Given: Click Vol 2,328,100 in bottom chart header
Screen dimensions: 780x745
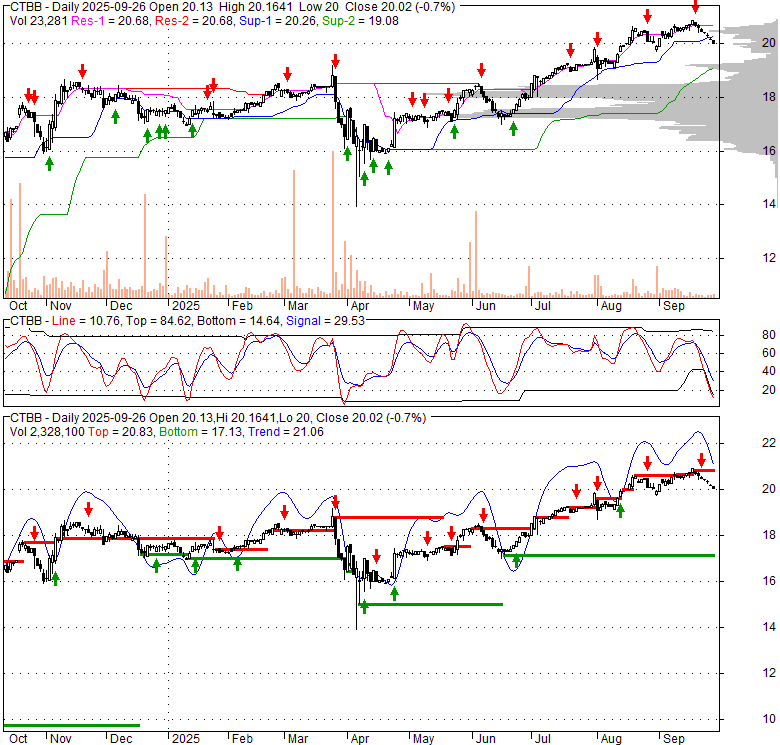Looking at the screenshot, I should (47, 432).
